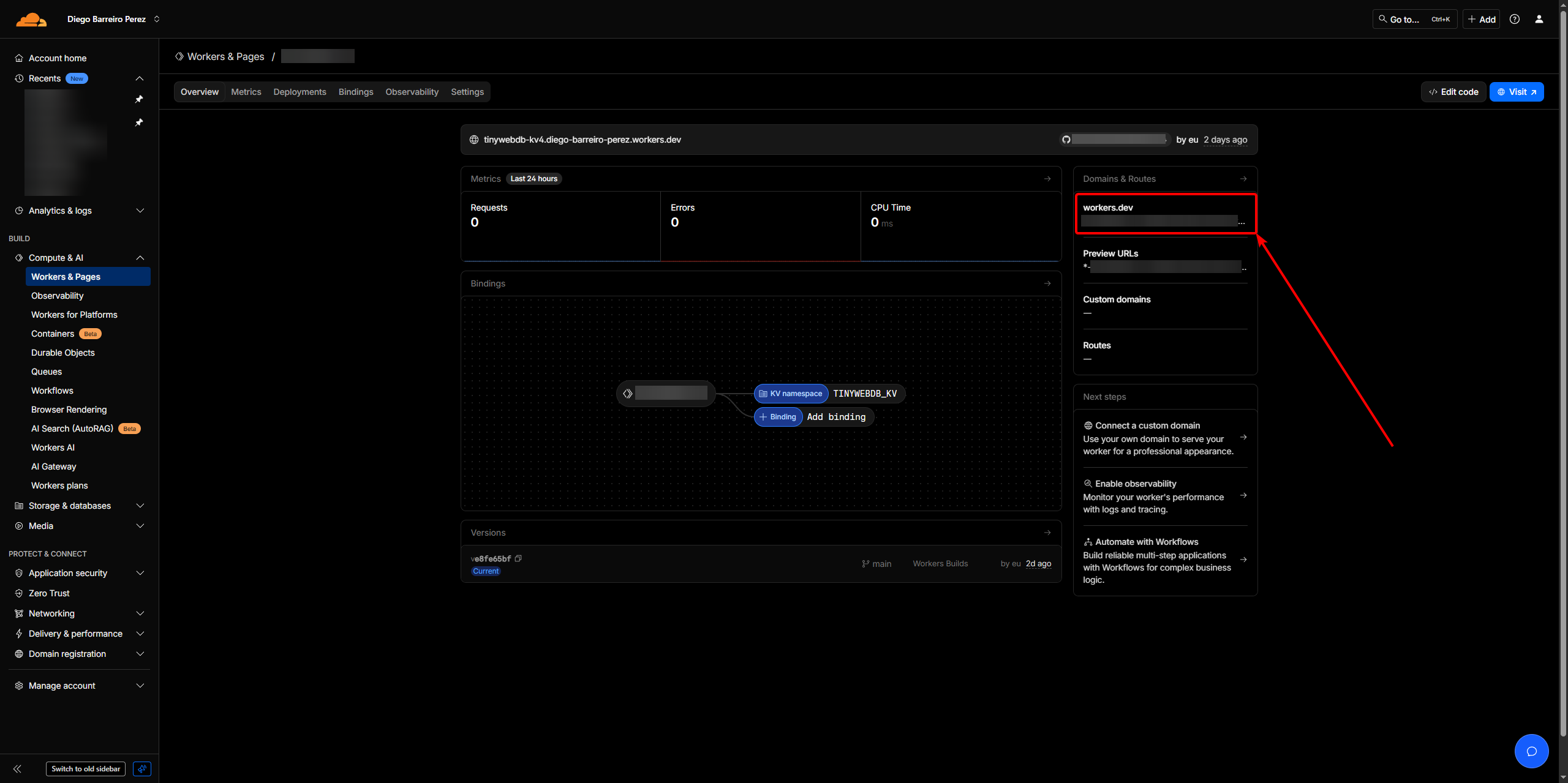Copy version ID e8fe65bf with copy icon
The height and width of the screenshot is (783, 1568).
[x=518, y=558]
